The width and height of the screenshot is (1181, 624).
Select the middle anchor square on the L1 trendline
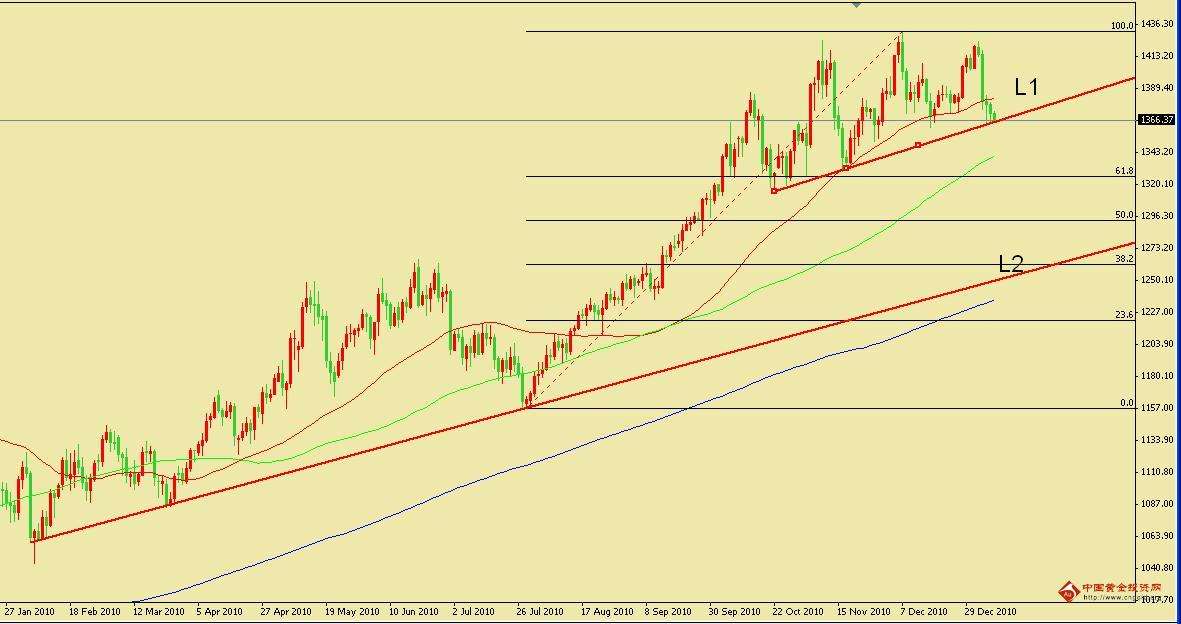pyautogui.click(x=846, y=168)
